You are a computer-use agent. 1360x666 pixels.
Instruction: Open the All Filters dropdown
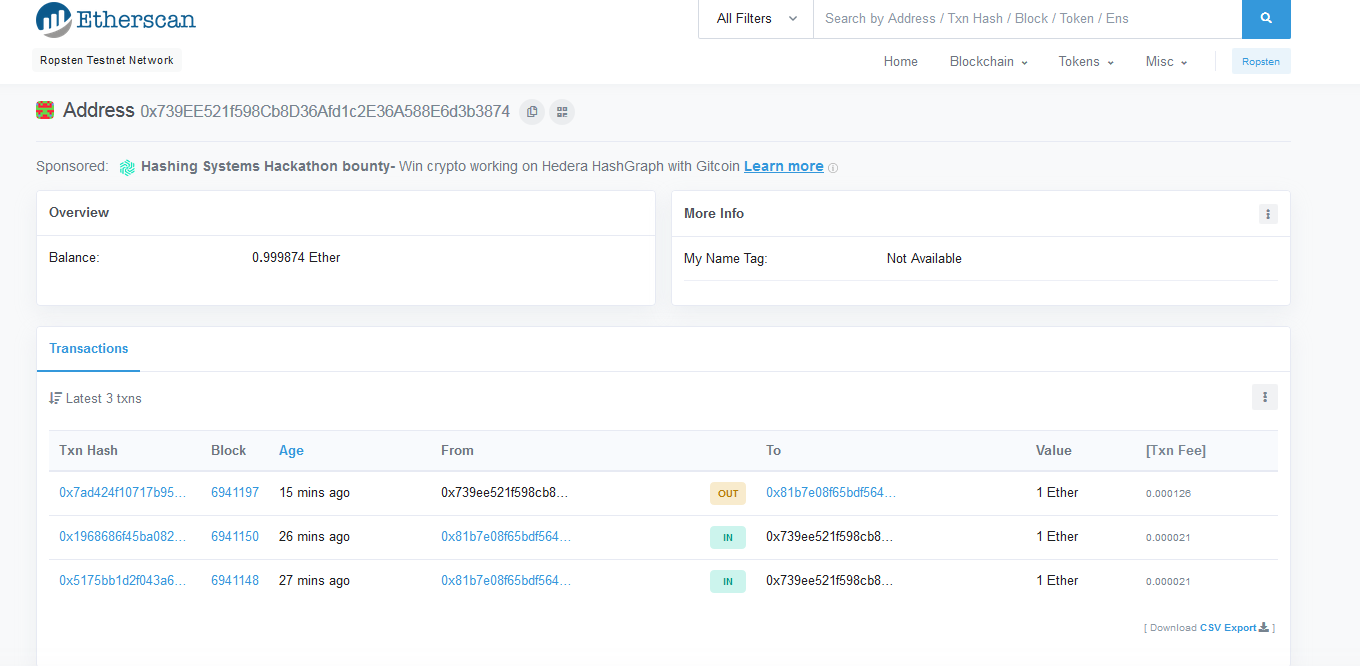point(757,18)
